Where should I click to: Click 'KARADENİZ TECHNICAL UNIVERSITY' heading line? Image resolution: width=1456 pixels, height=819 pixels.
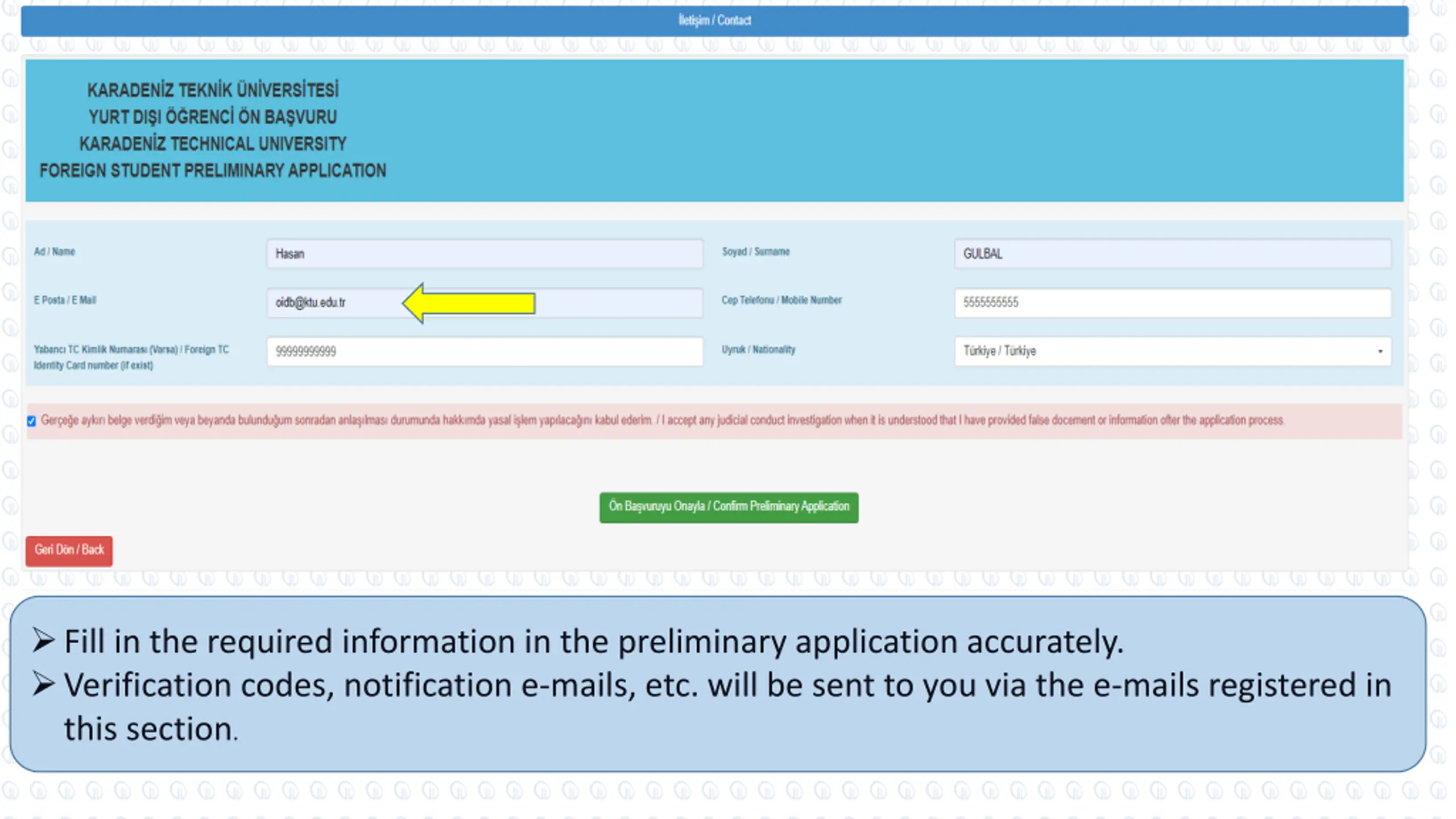[213, 144]
